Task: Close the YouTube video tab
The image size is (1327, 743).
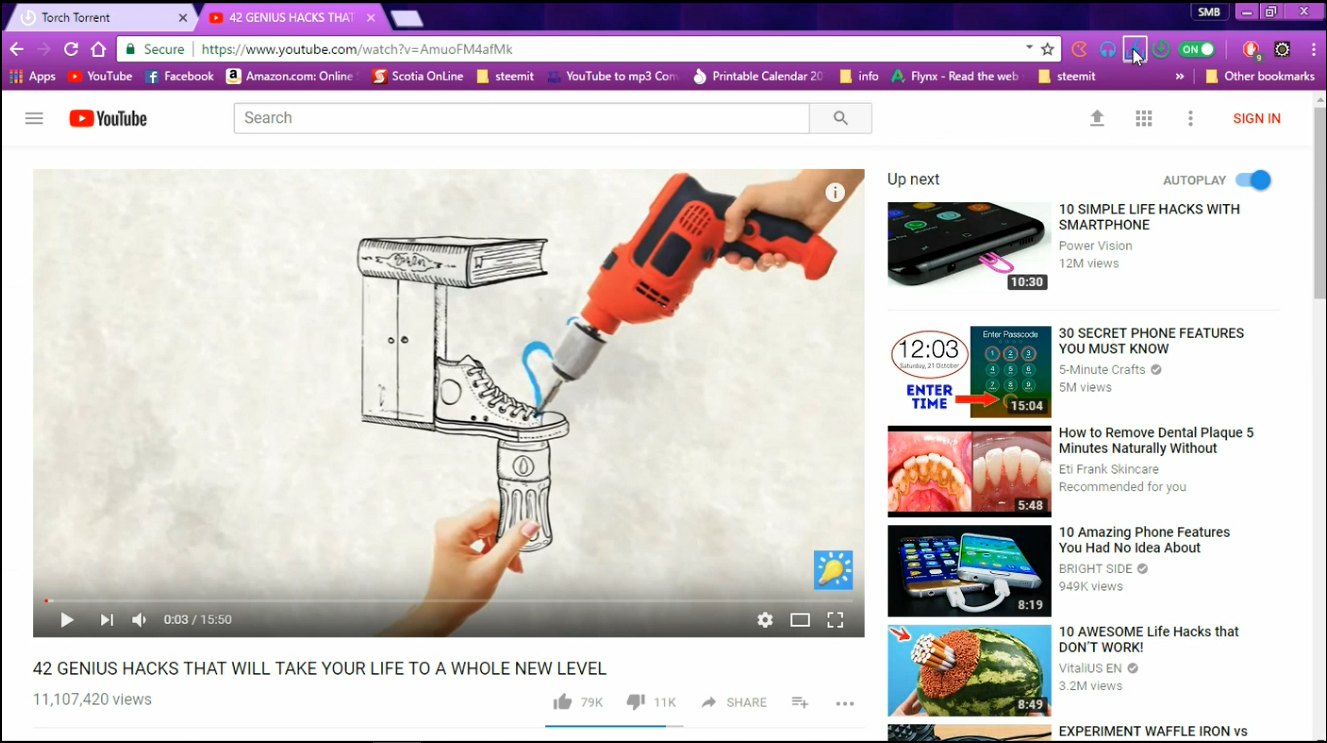Action: pyautogui.click(x=371, y=18)
